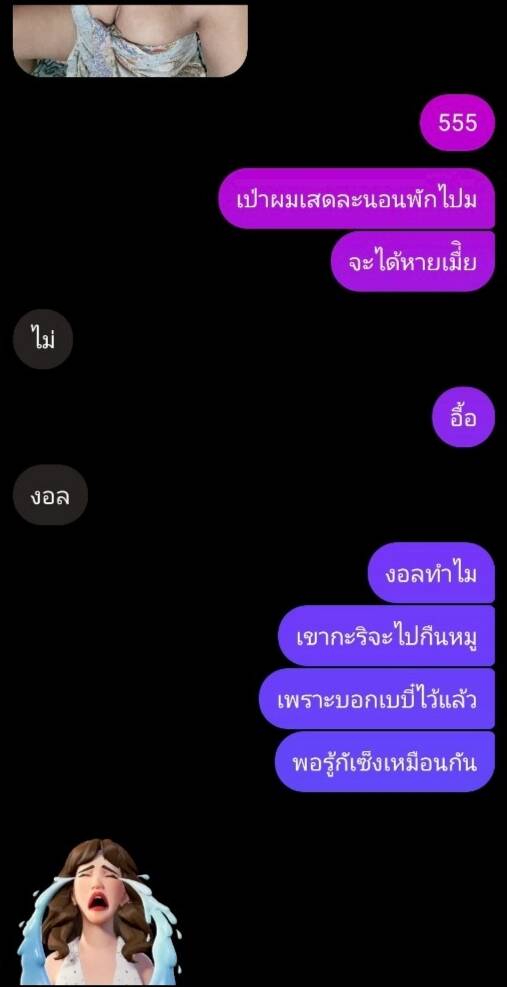507x987 pixels.
Task: Tap the gray 'ไม่' reply bubble
Action: coord(43,339)
